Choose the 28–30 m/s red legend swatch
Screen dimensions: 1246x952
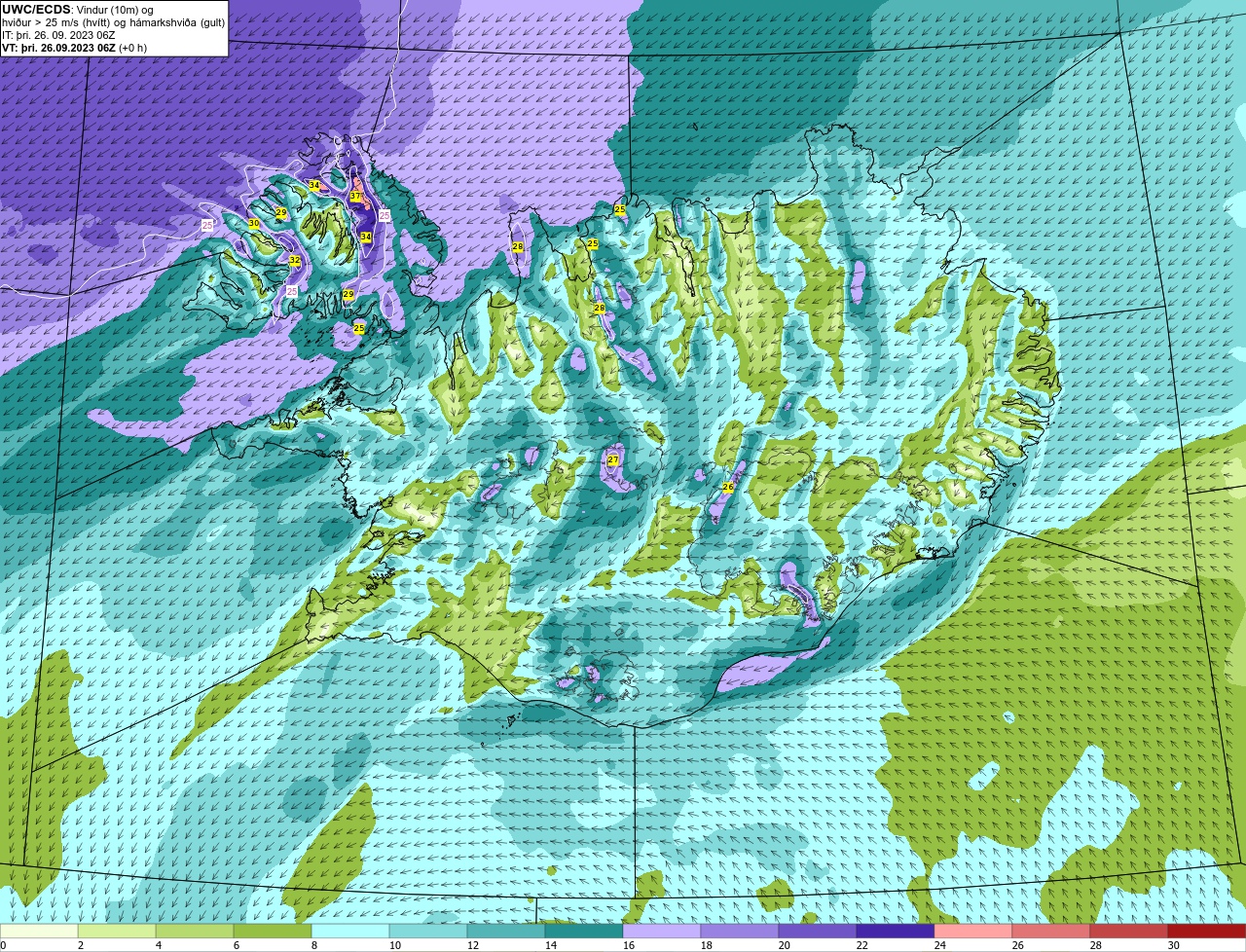[x=1129, y=931]
